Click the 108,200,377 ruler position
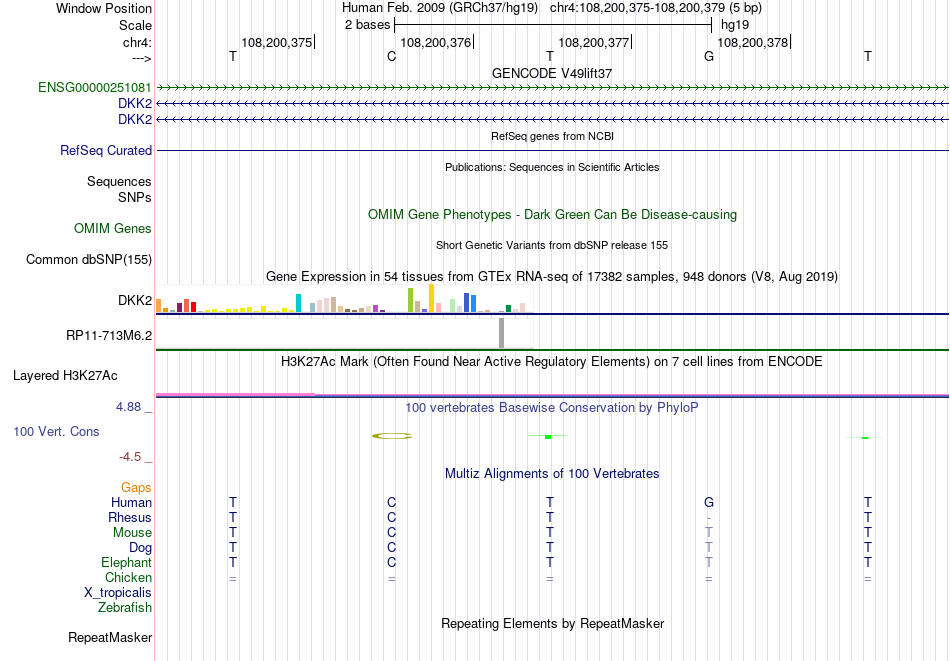Viewport: 950px width, 661px height. click(x=594, y=42)
